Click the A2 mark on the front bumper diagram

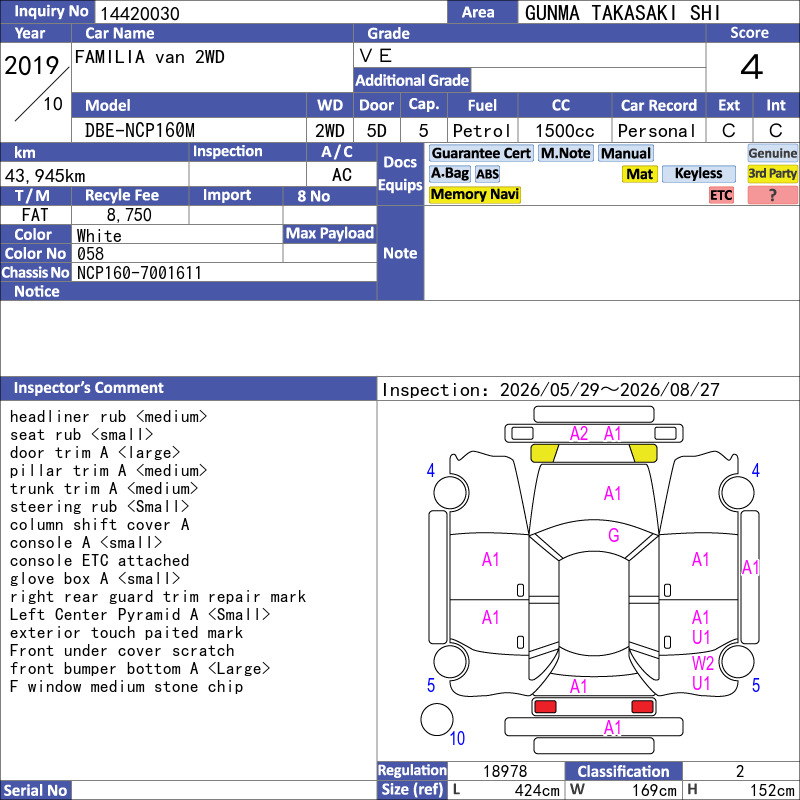579,434
